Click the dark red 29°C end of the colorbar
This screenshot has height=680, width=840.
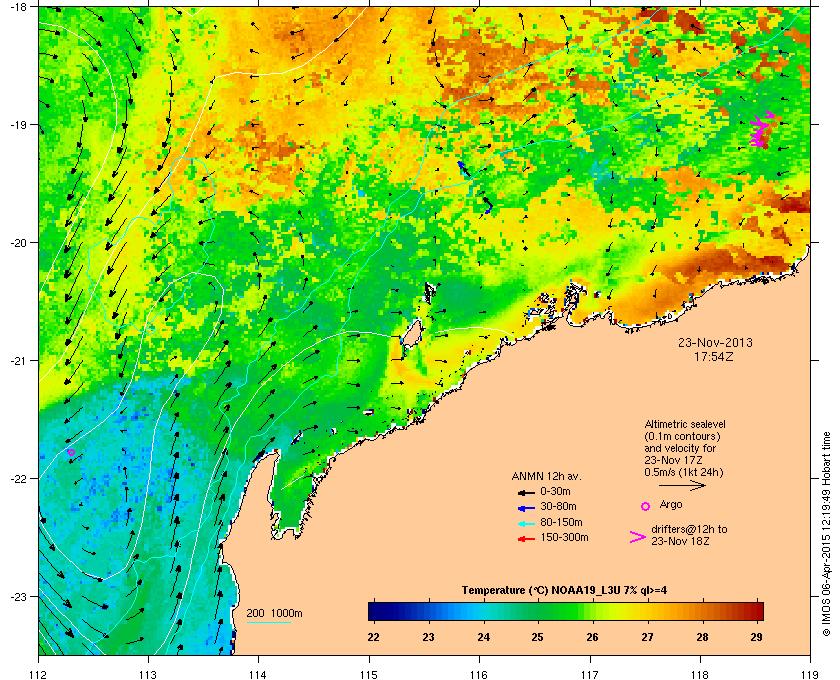756,611
